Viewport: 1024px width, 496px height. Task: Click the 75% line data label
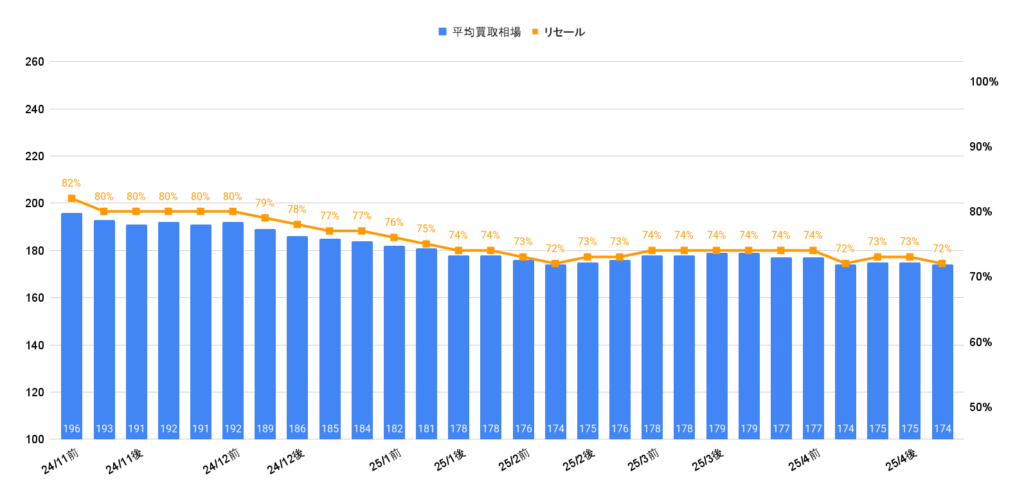point(426,229)
